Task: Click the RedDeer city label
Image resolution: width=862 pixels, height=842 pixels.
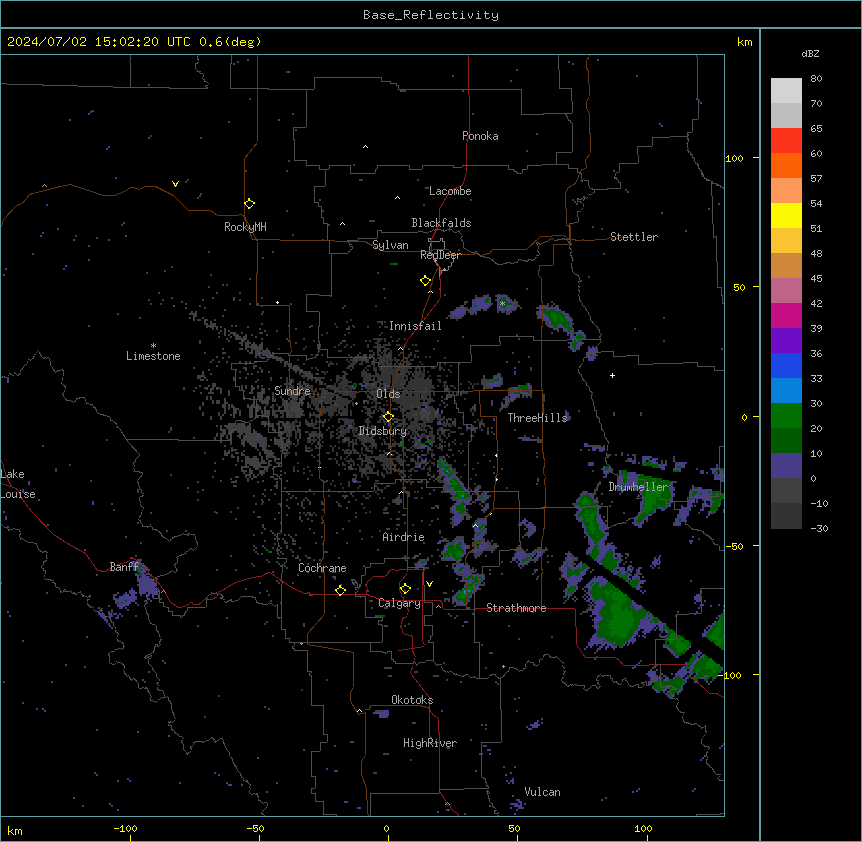Action: 440,255
